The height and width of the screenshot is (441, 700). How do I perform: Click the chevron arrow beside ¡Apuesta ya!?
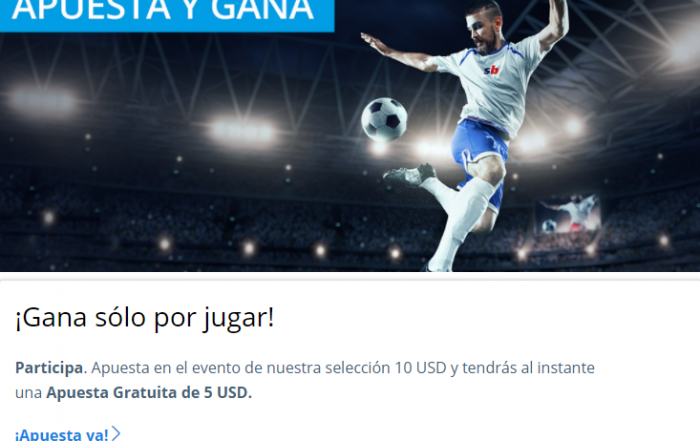coord(116,433)
